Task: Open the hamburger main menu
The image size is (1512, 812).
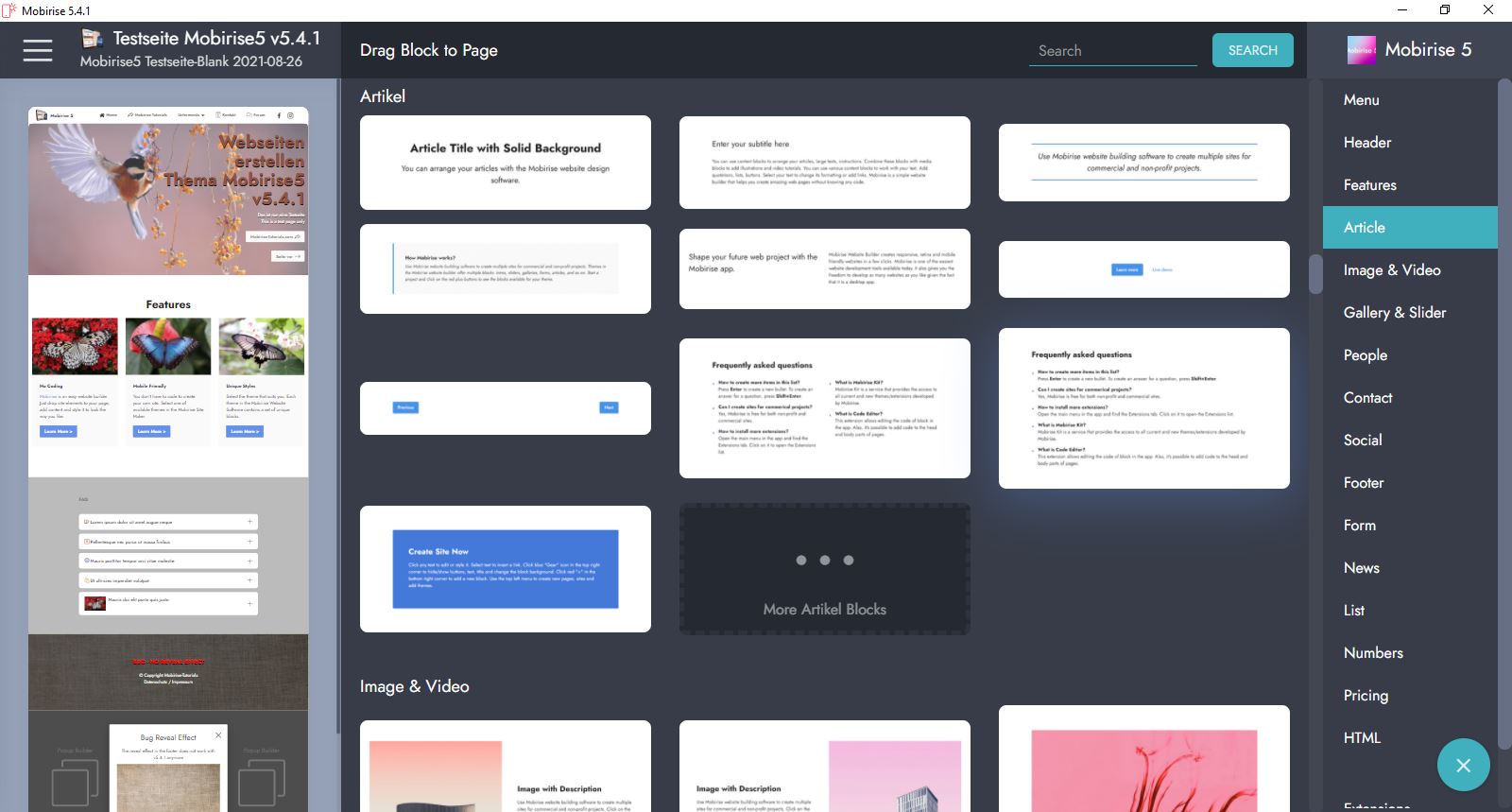Action: point(38,50)
